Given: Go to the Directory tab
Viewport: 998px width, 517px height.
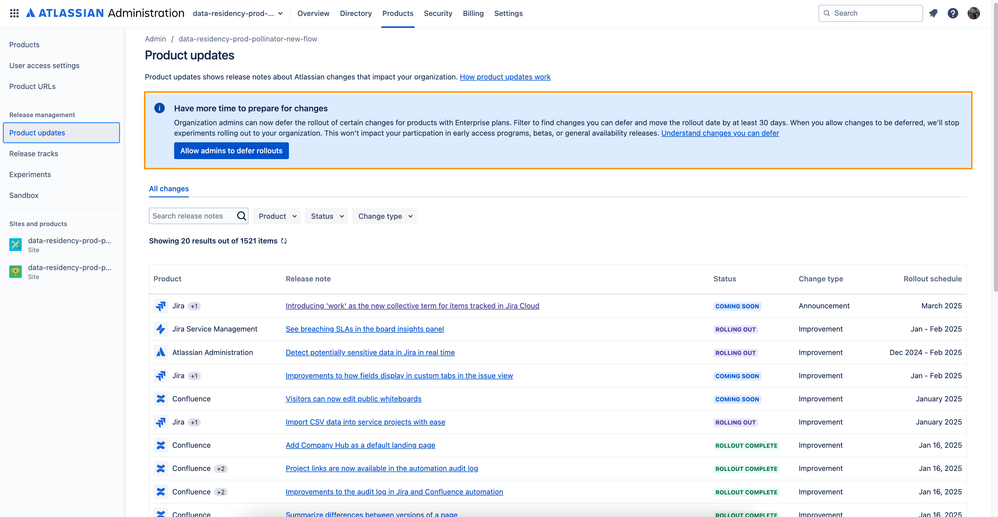Looking at the screenshot, I should tap(356, 13).
